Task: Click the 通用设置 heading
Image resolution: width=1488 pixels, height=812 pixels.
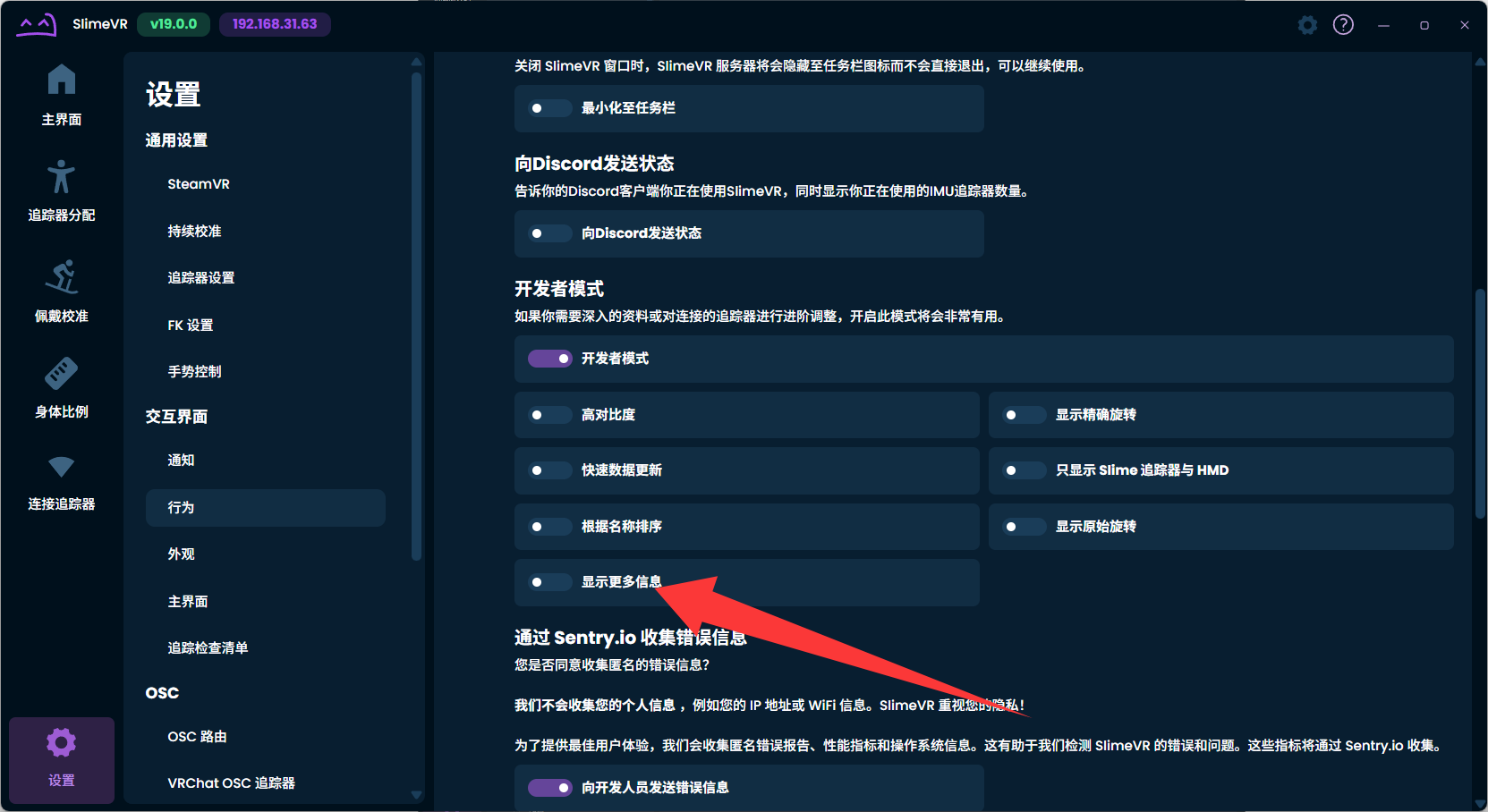Action: (x=176, y=140)
